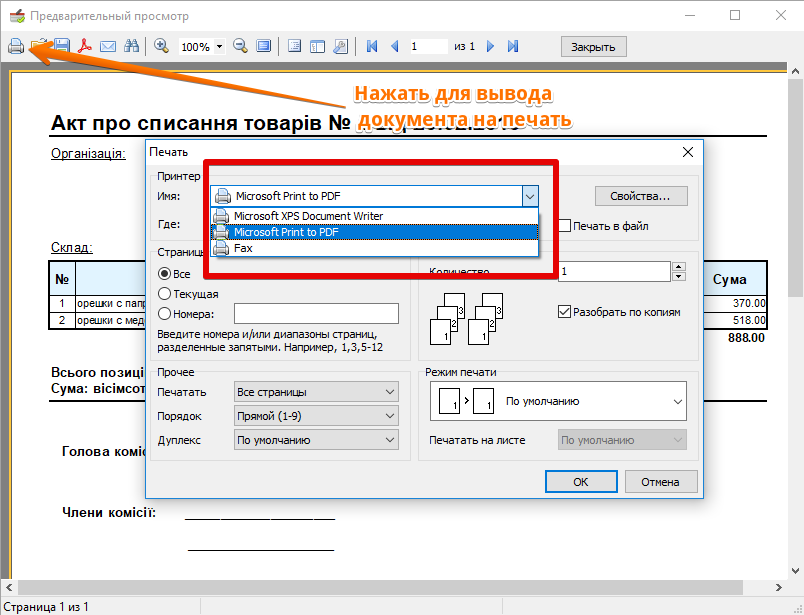Select Microsoft Print to PDF in the printer list
804x615 pixels.
click(375, 232)
